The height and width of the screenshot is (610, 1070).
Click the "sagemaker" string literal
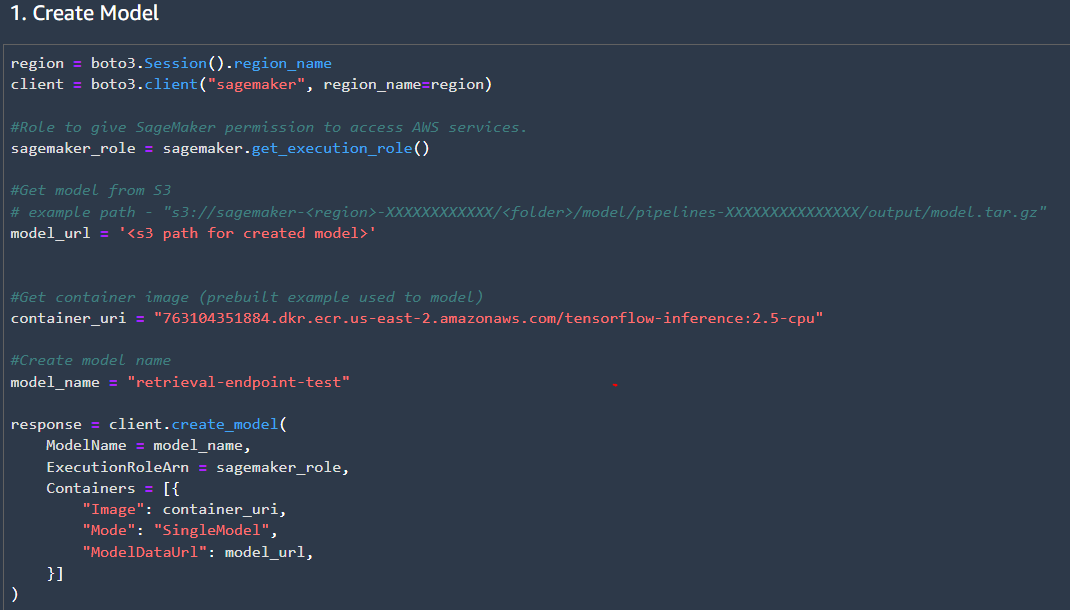255,83
